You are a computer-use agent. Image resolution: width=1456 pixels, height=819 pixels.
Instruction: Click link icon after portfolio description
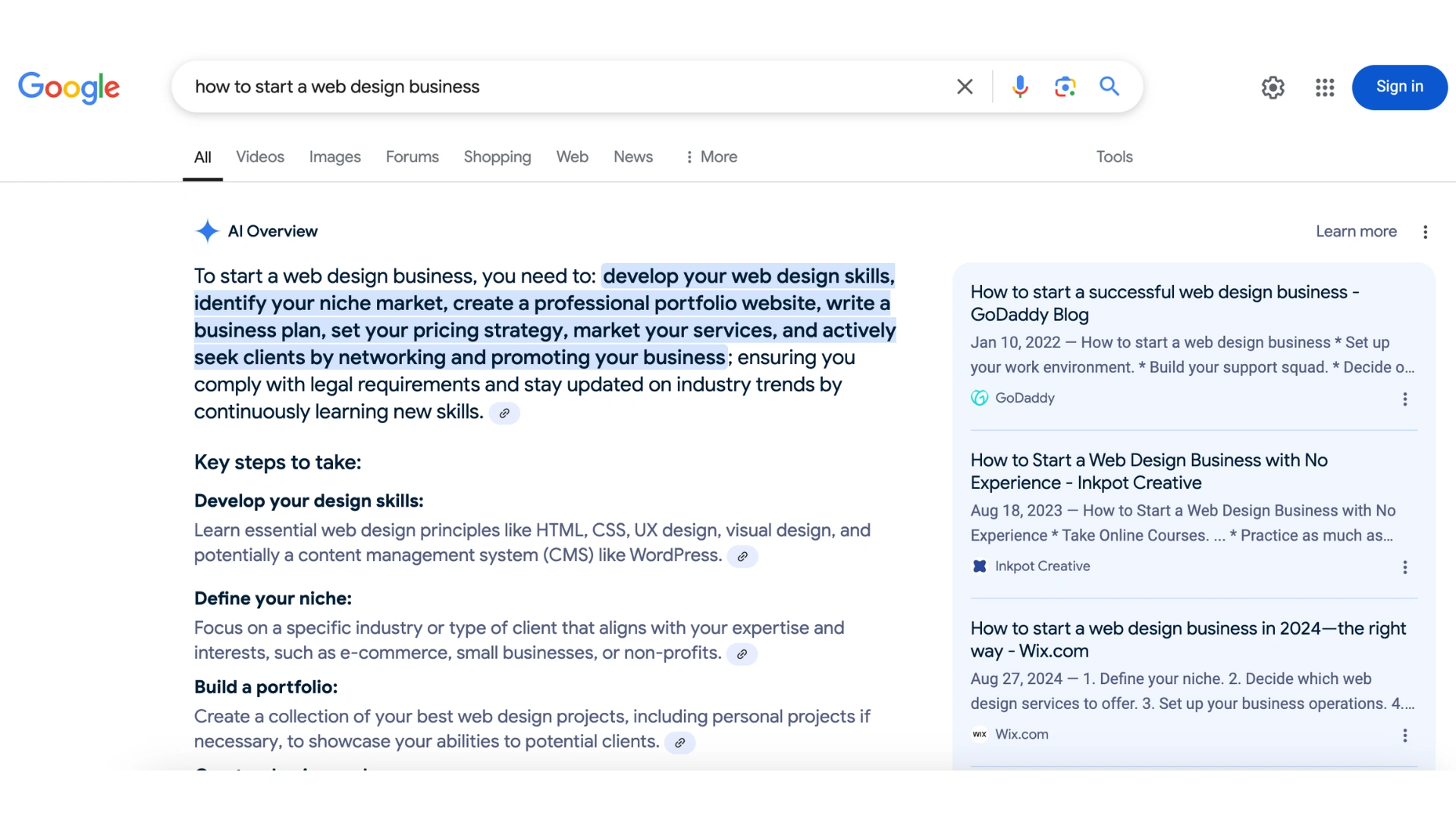click(679, 743)
